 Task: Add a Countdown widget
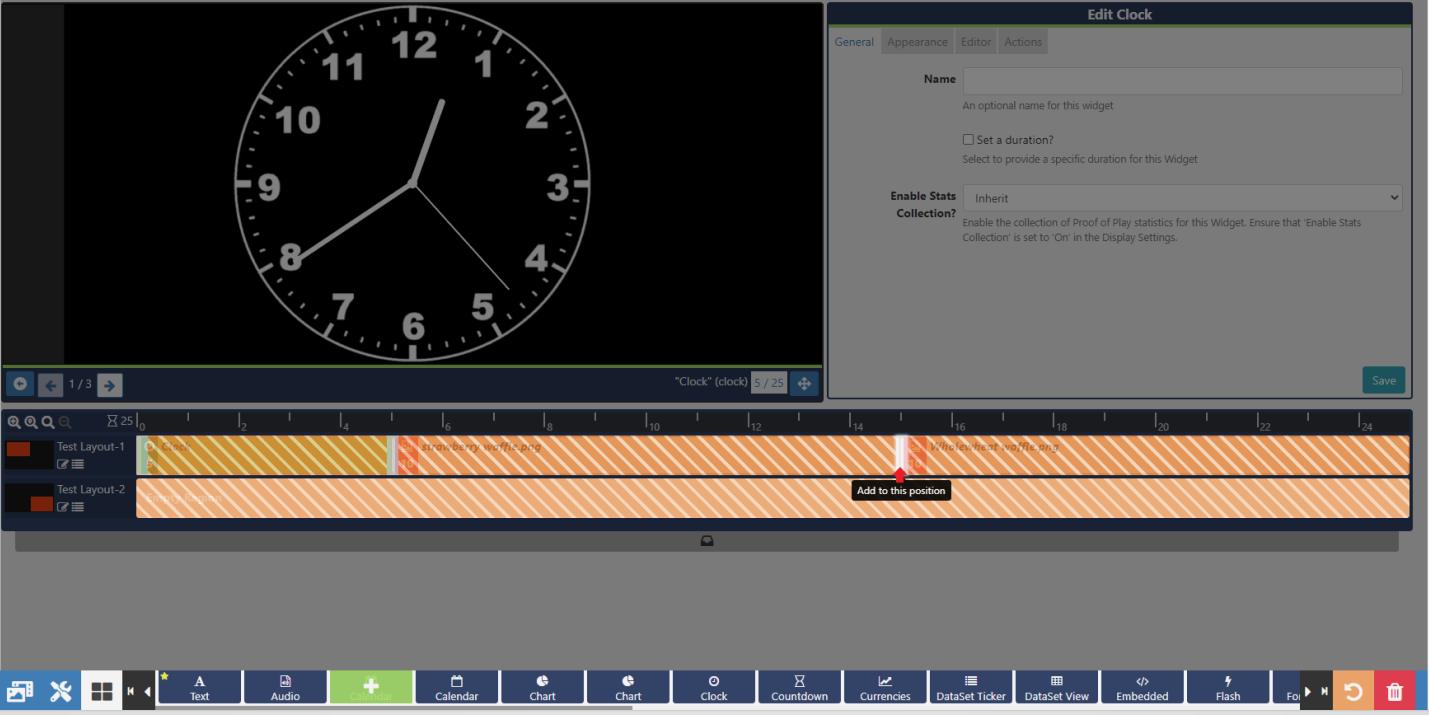799,688
